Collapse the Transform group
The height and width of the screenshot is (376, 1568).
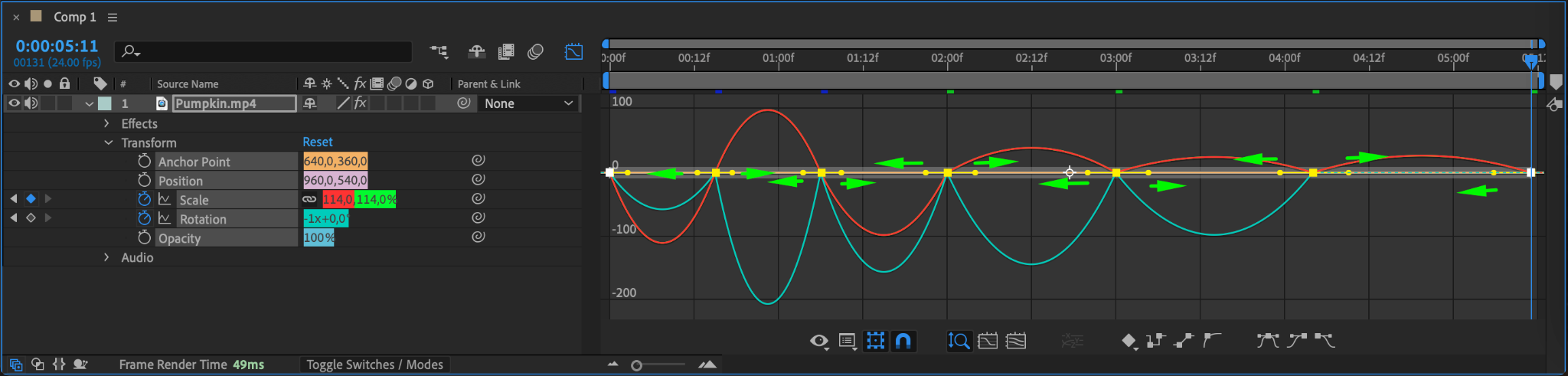[107, 142]
